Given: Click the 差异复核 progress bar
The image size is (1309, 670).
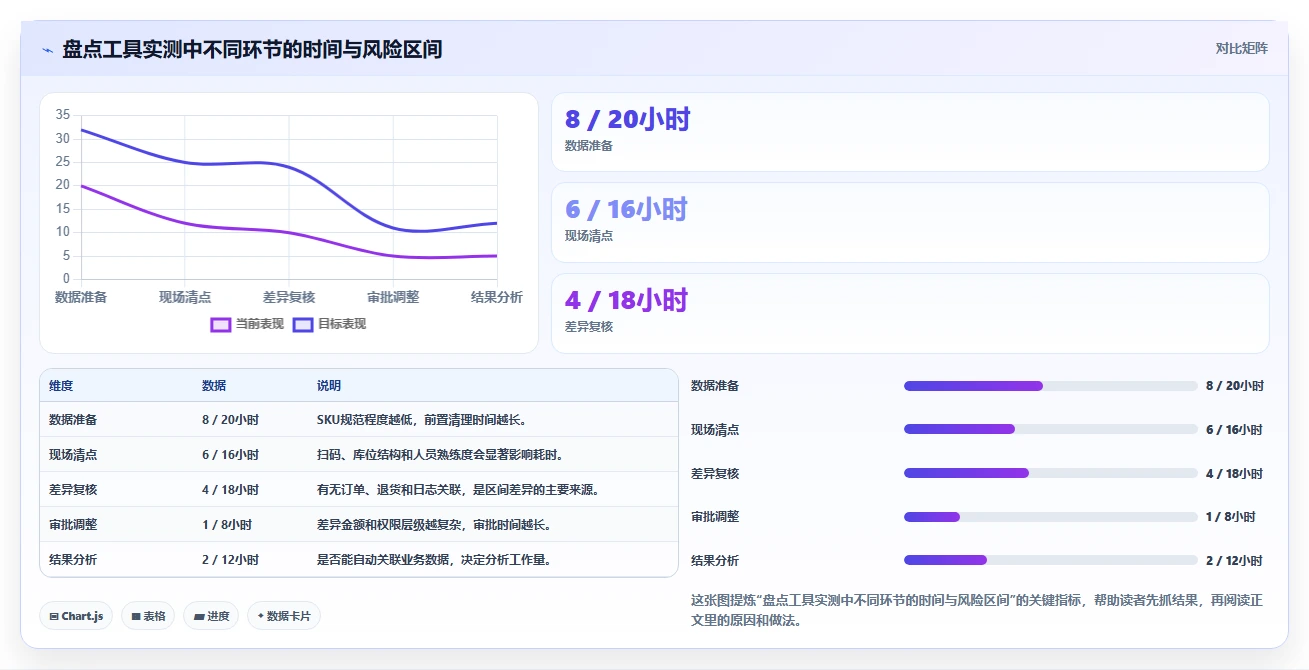Looking at the screenshot, I should [1050, 473].
